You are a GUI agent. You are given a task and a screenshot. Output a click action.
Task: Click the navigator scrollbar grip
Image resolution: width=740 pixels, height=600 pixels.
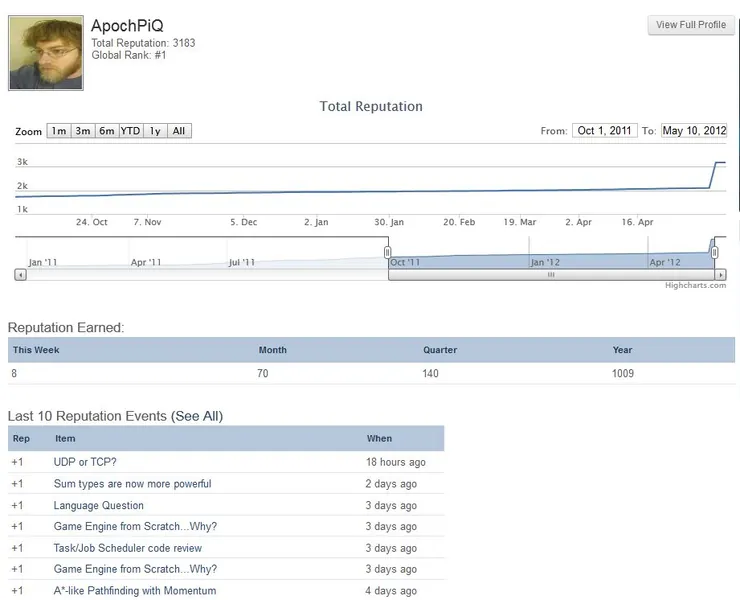551,275
